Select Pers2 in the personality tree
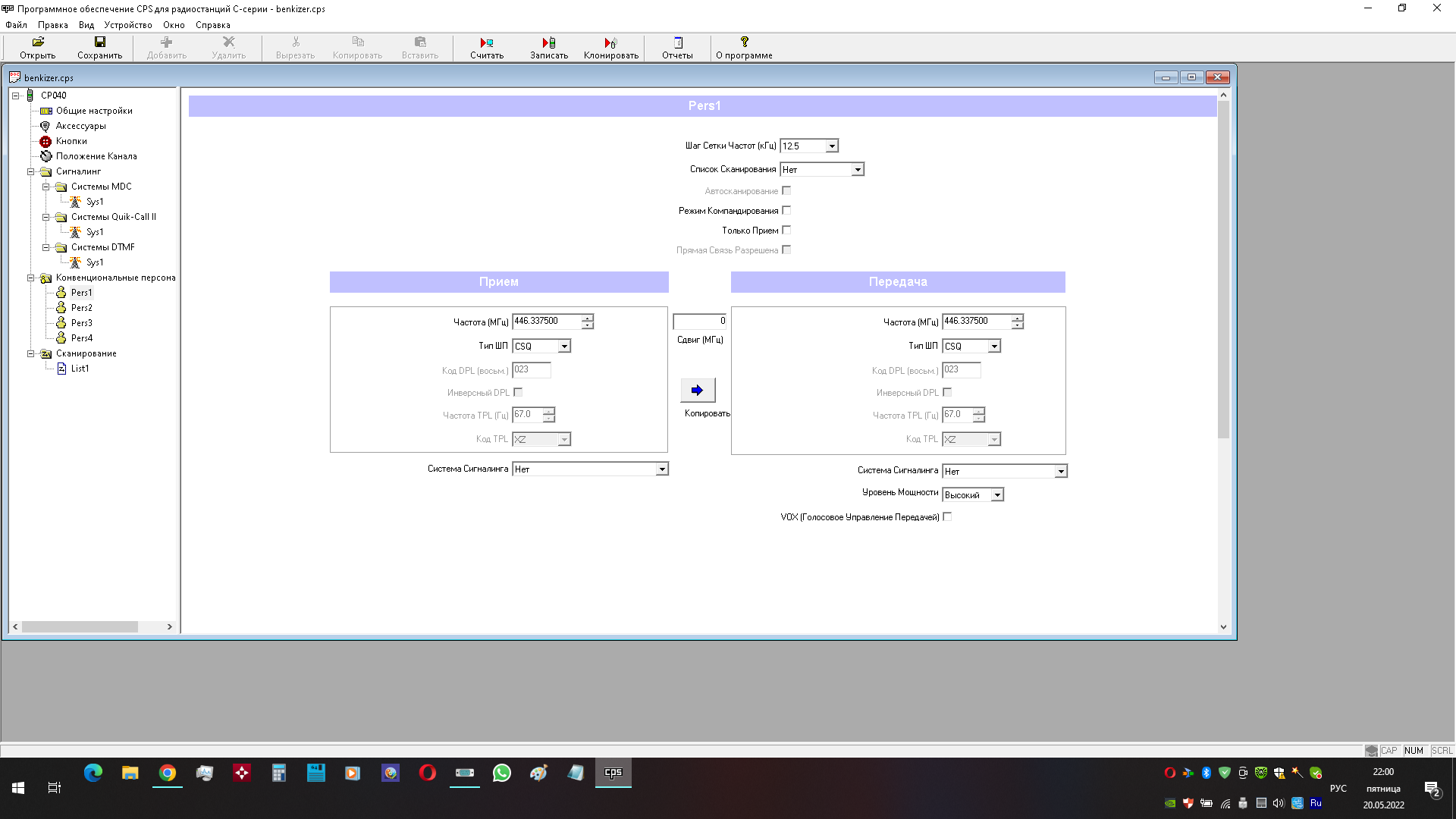 point(81,308)
